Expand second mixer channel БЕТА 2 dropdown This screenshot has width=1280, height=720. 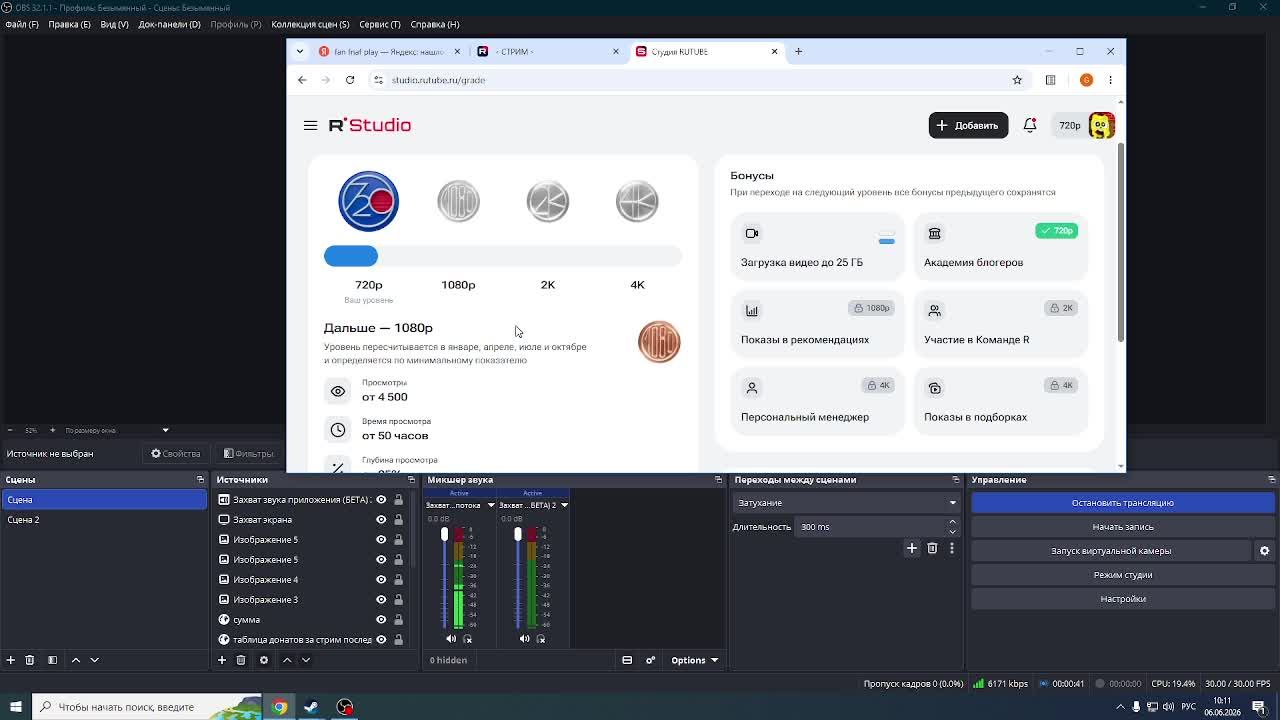point(564,505)
